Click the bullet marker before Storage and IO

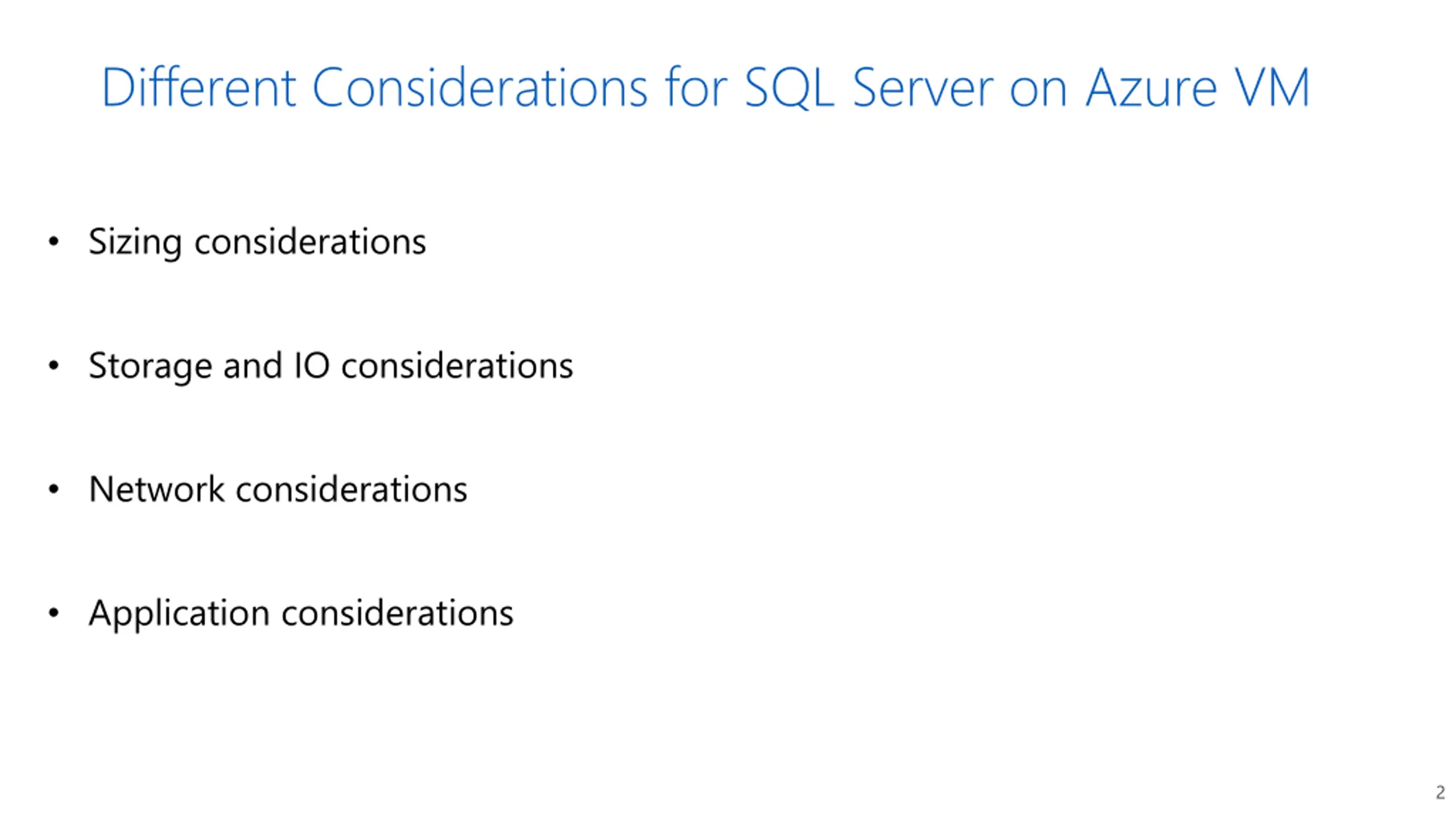click(53, 366)
